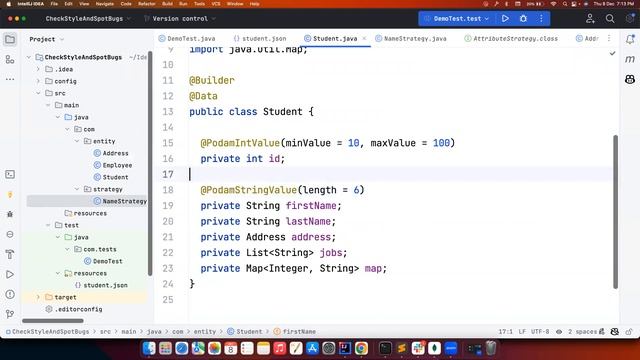
Task: Select student.json in project tree
Action: click(105, 285)
